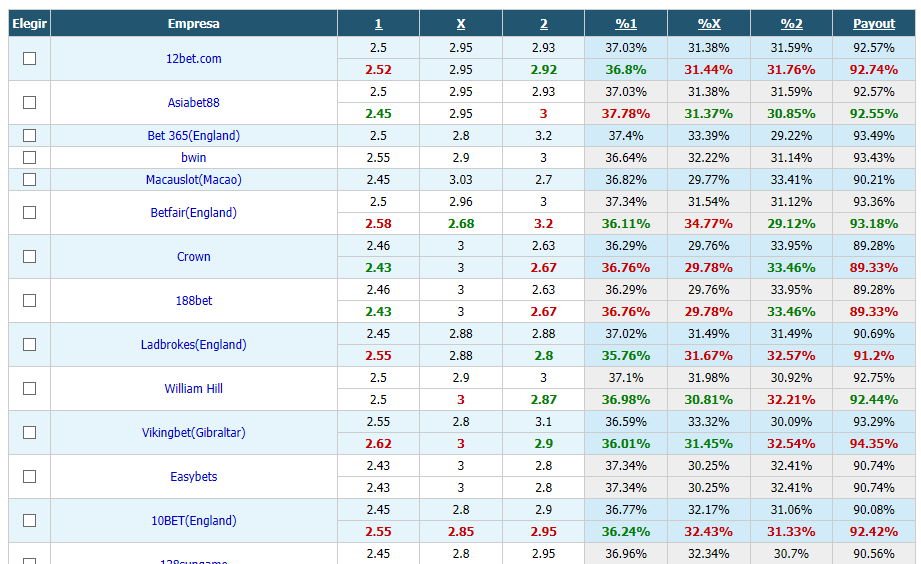The width and height of the screenshot is (921, 564).
Task: Check the Easybets row checkbox
Action: point(29,476)
